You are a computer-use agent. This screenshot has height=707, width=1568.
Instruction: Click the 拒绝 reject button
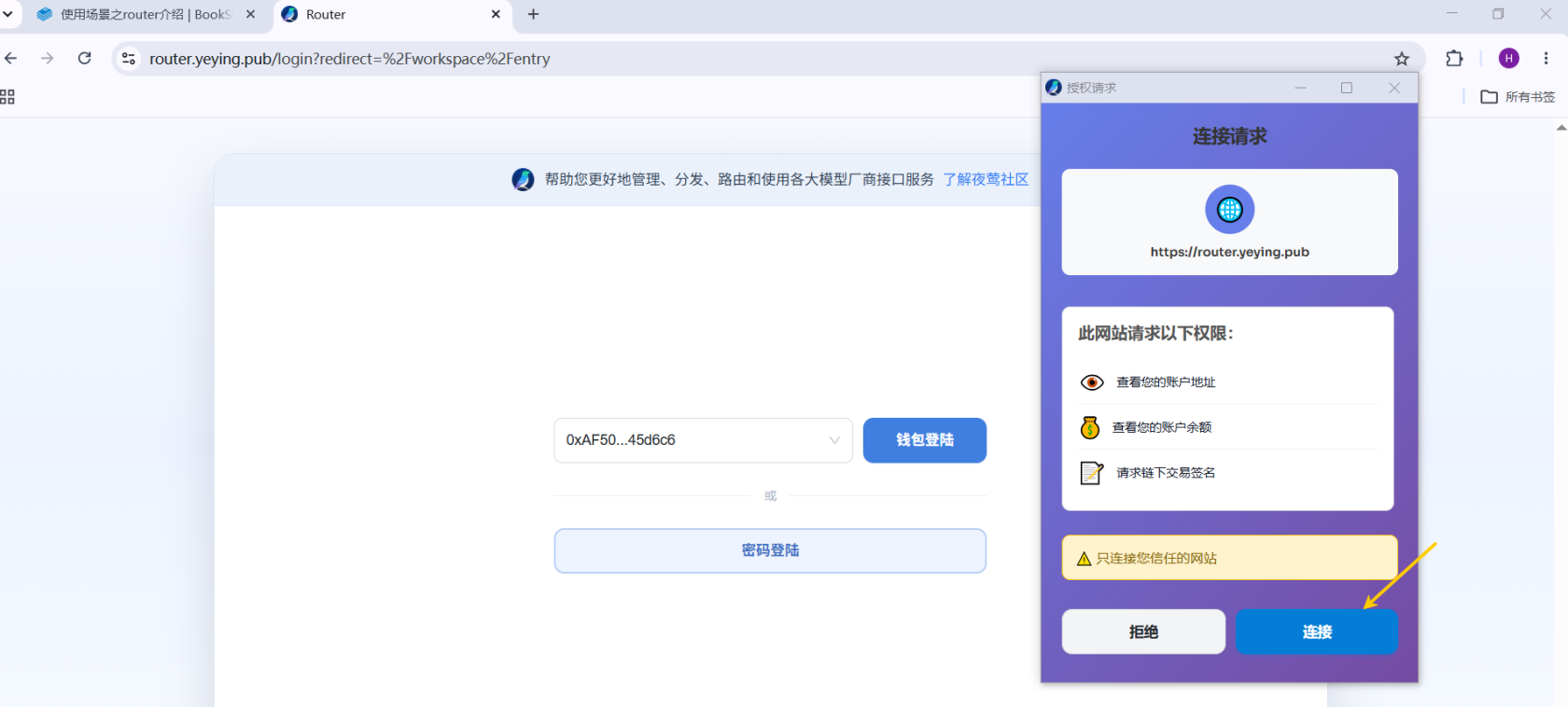1143,631
